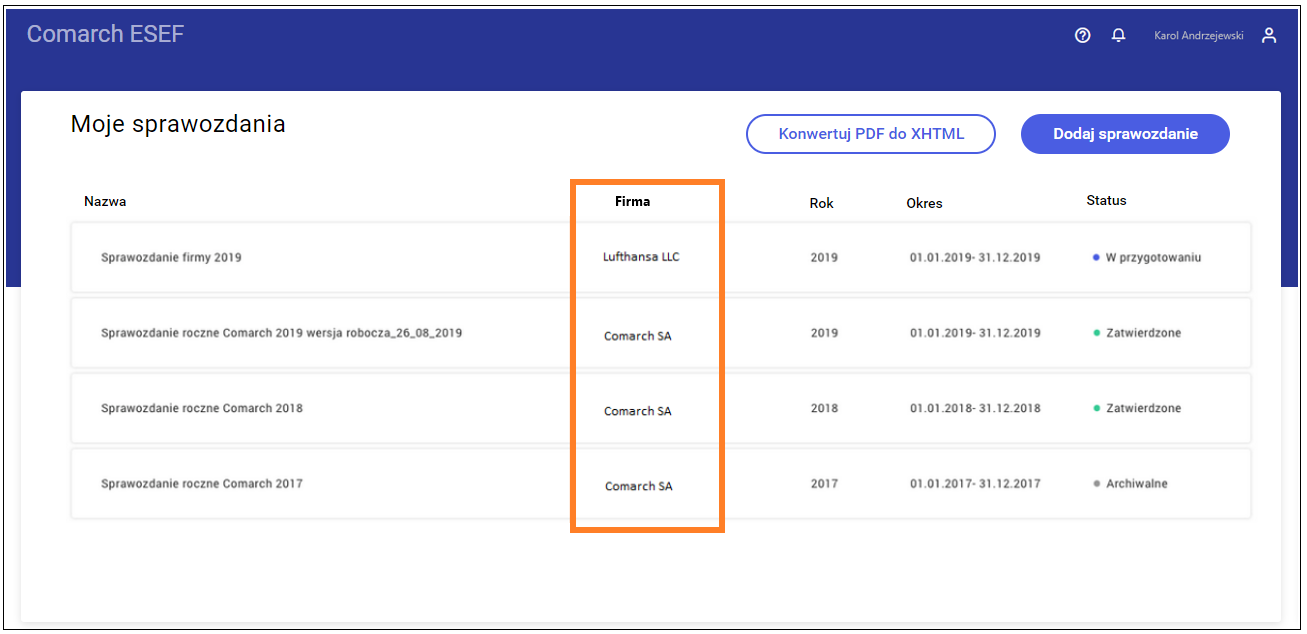Sort by Firma column header
This screenshot has height=634, width=1307.
[632, 201]
